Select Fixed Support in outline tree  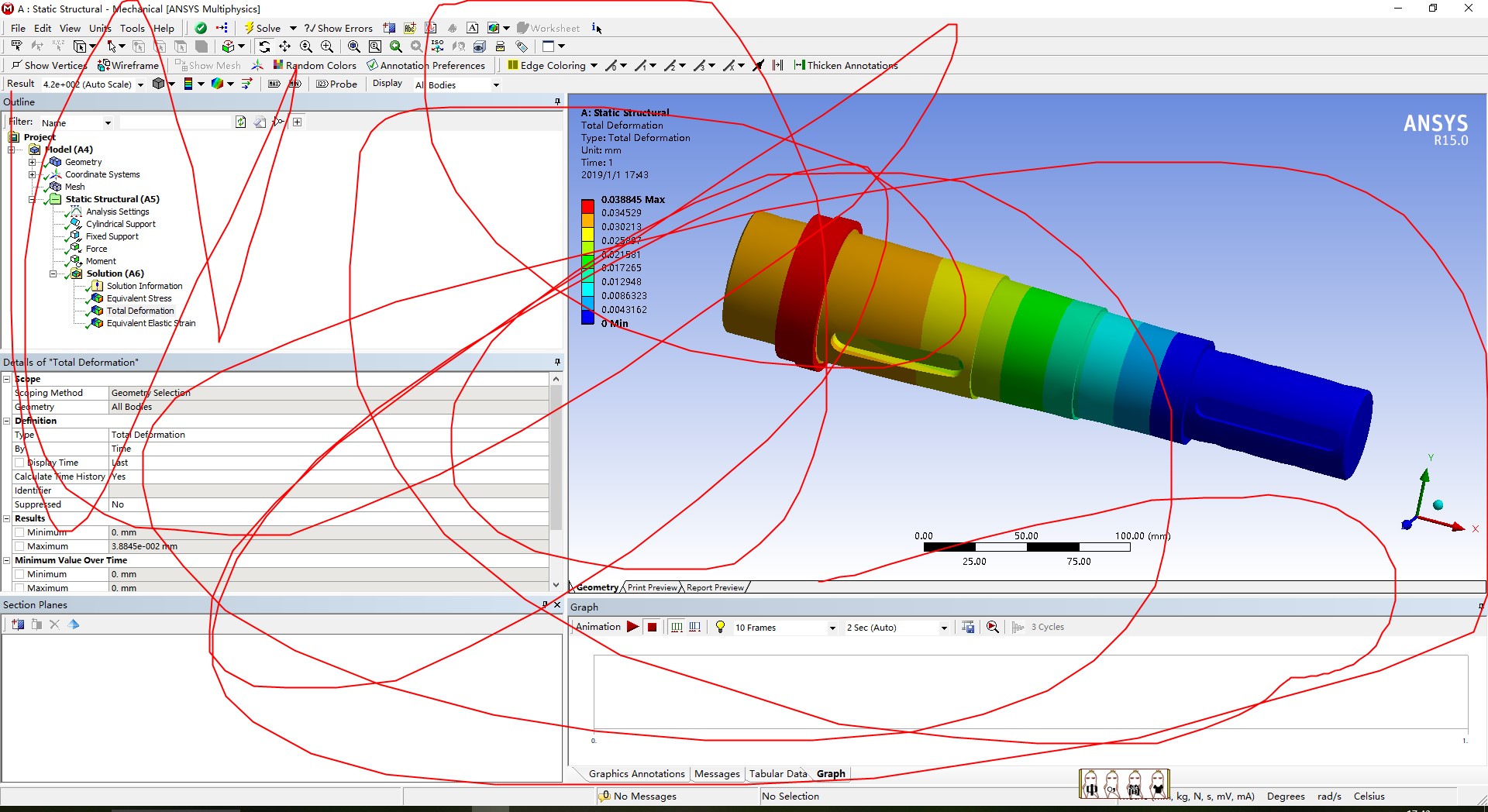pos(112,236)
